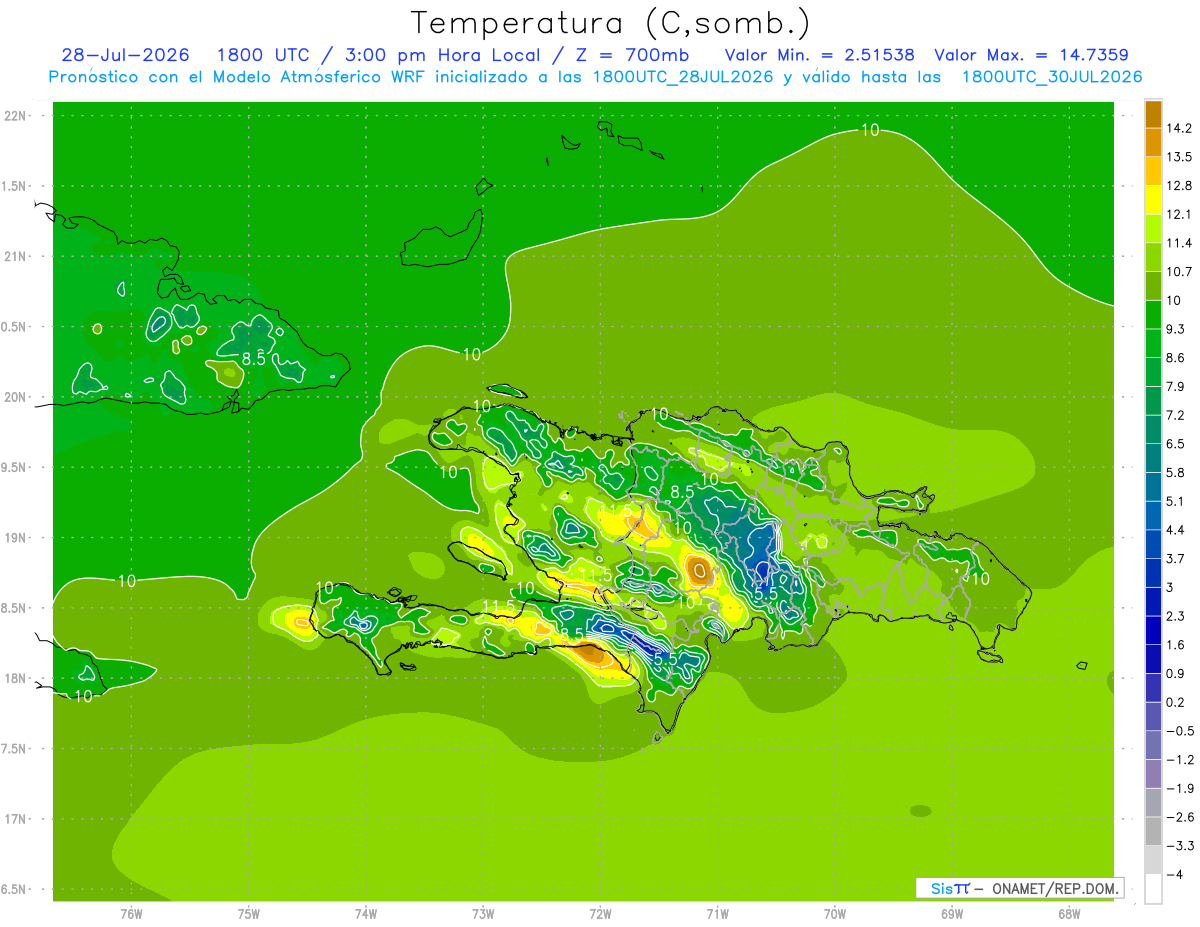Image resolution: width=1200 pixels, height=927 pixels.
Task: Click the '70W' longitude axis label
Action: pyautogui.click(x=835, y=913)
